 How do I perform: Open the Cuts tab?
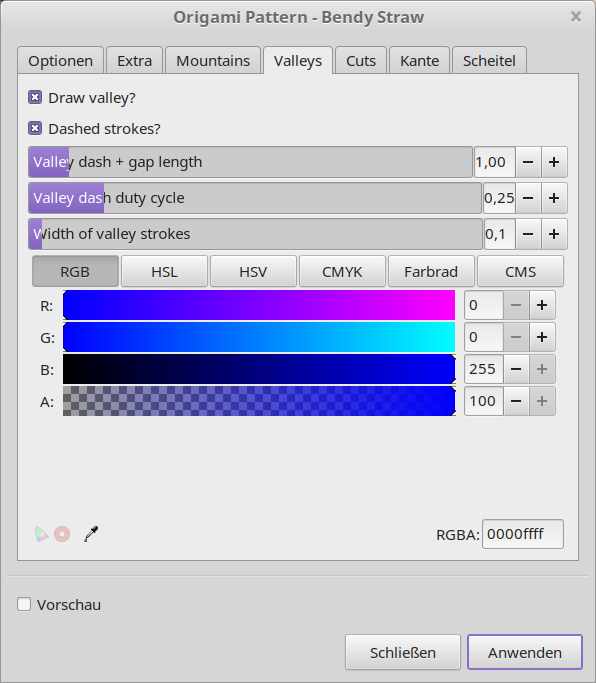361,61
